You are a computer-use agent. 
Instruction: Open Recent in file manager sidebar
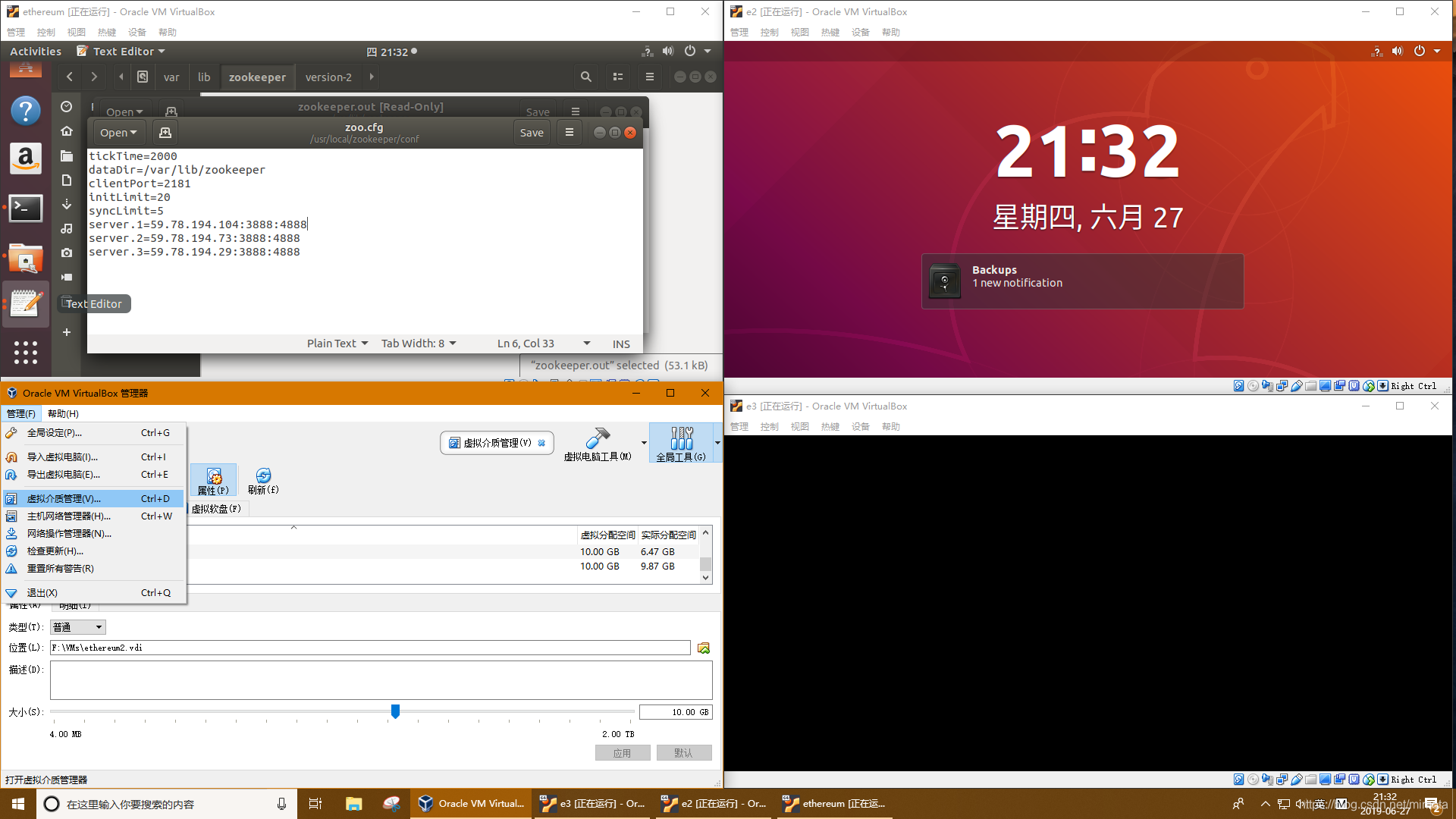[x=67, y=107]
